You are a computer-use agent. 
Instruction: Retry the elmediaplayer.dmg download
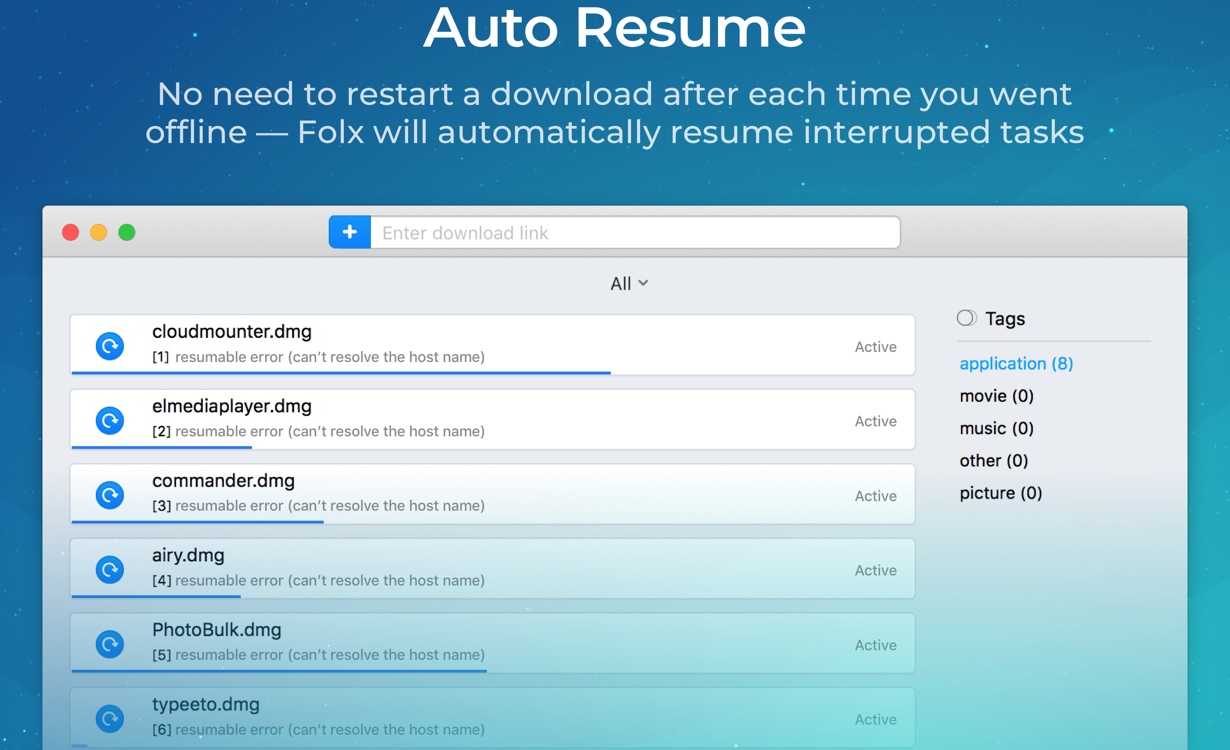coord(109,420)
